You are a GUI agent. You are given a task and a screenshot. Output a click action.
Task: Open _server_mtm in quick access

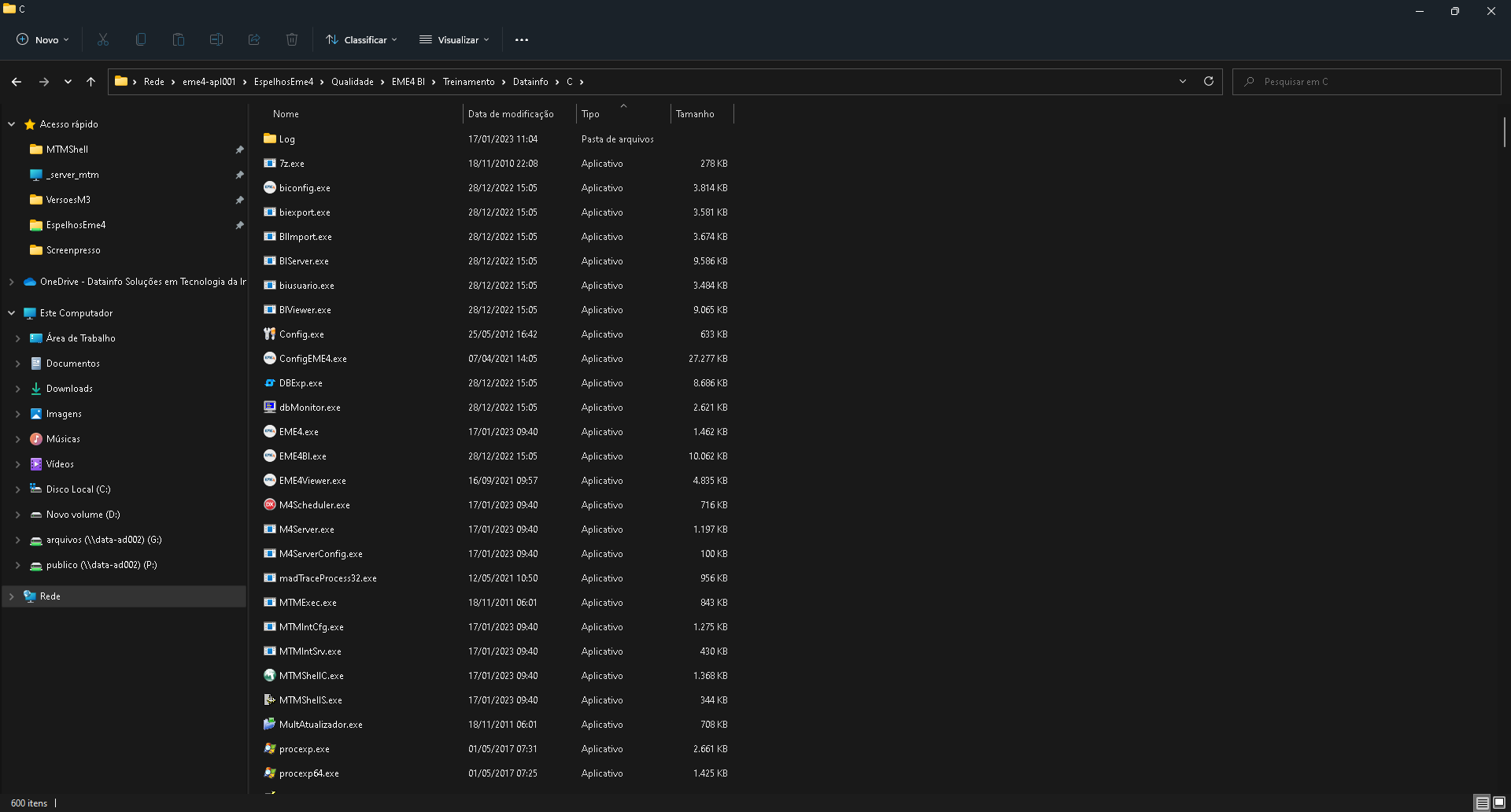tap(72, 175)
